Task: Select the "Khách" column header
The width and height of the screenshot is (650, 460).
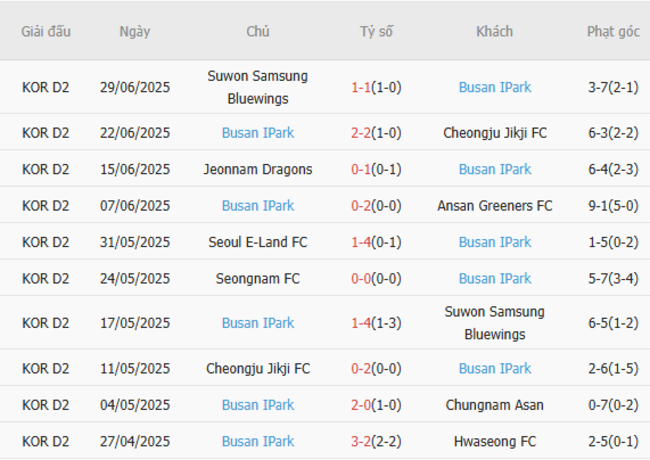Action: click(495, 31)
